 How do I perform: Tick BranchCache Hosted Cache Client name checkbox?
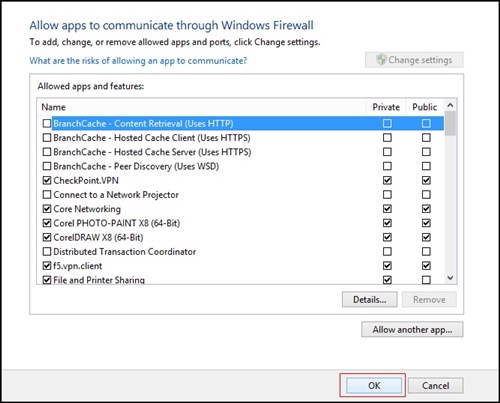point(47,138)
